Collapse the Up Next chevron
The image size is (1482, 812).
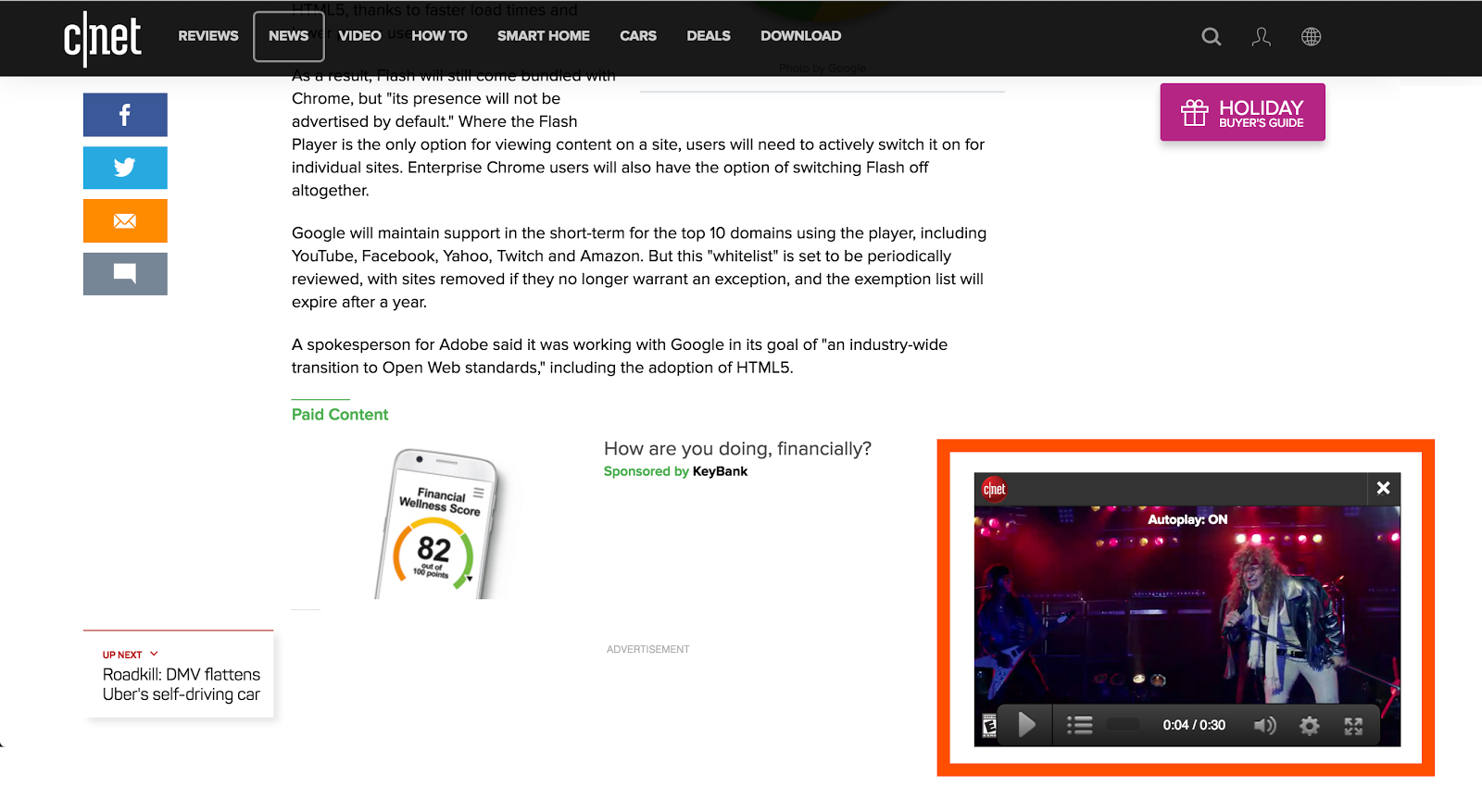pyautogui.click(x=154, y=654)
